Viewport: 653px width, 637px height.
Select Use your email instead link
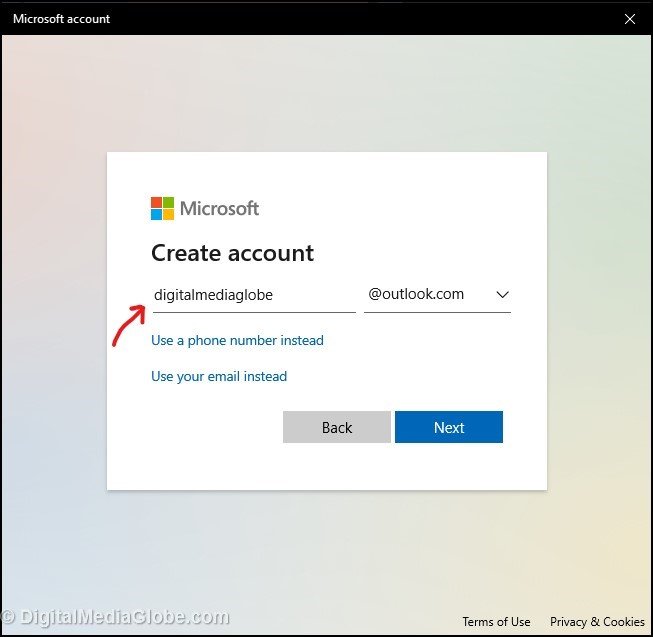(x=219, y=377)
